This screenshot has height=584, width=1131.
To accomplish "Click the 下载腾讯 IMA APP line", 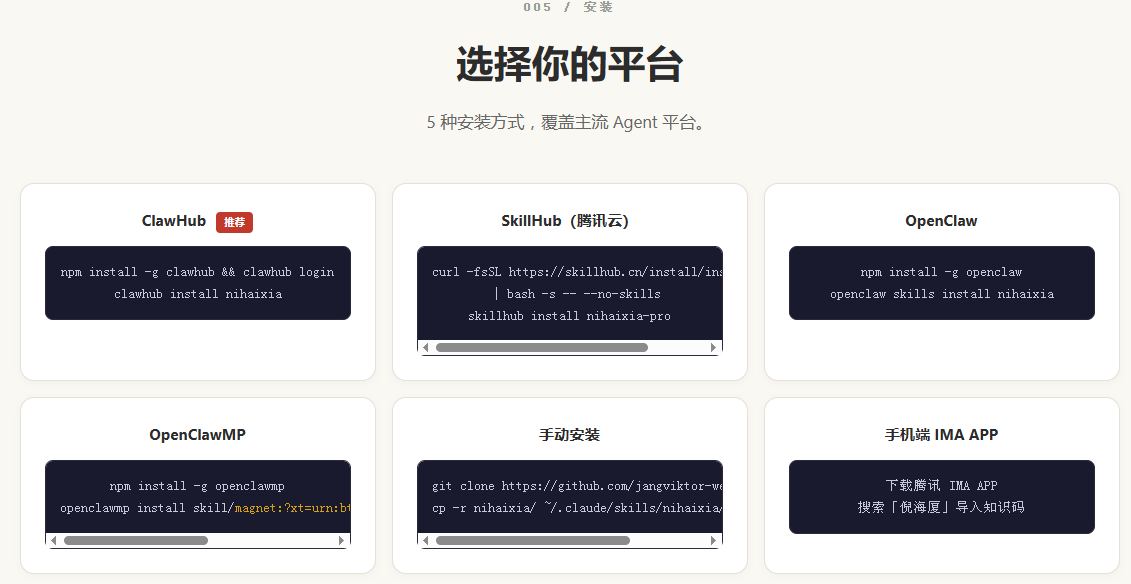I will 941,486.
